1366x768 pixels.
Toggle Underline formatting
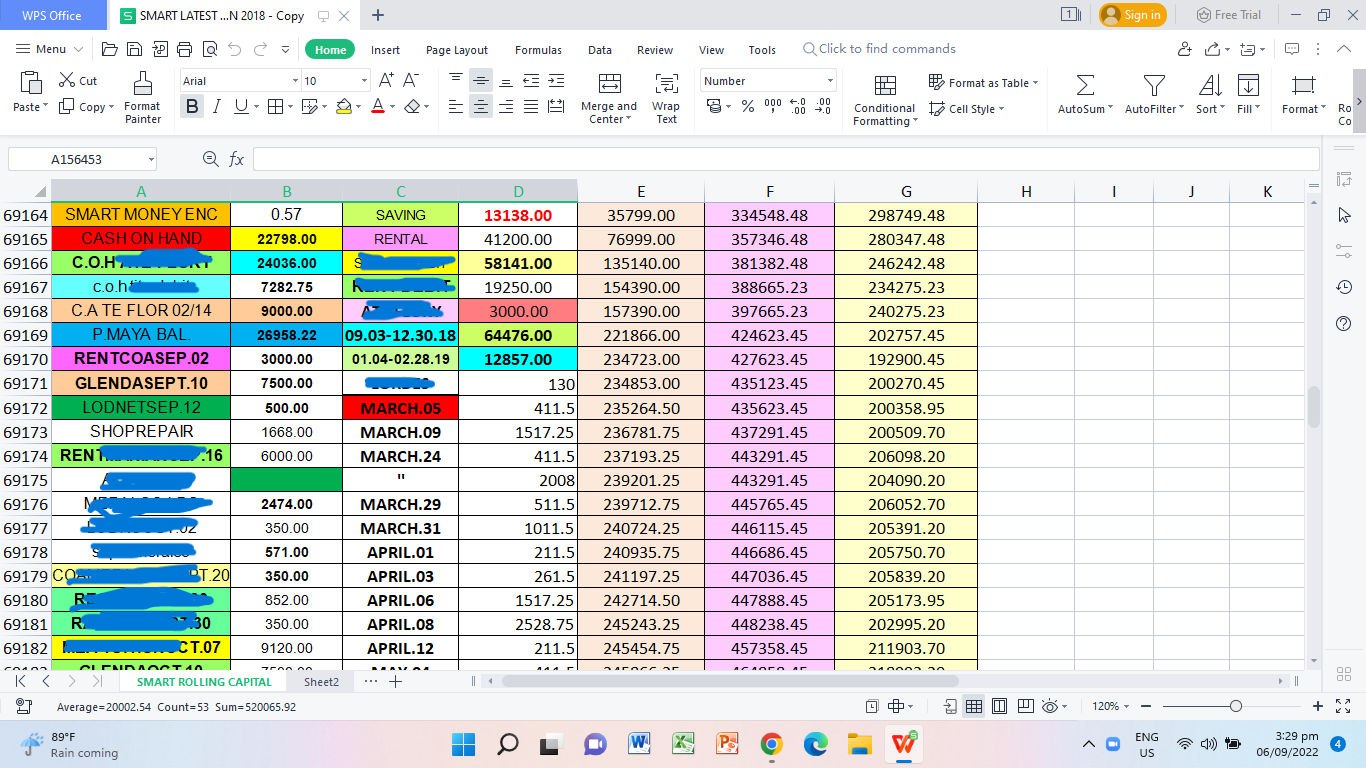241,106
